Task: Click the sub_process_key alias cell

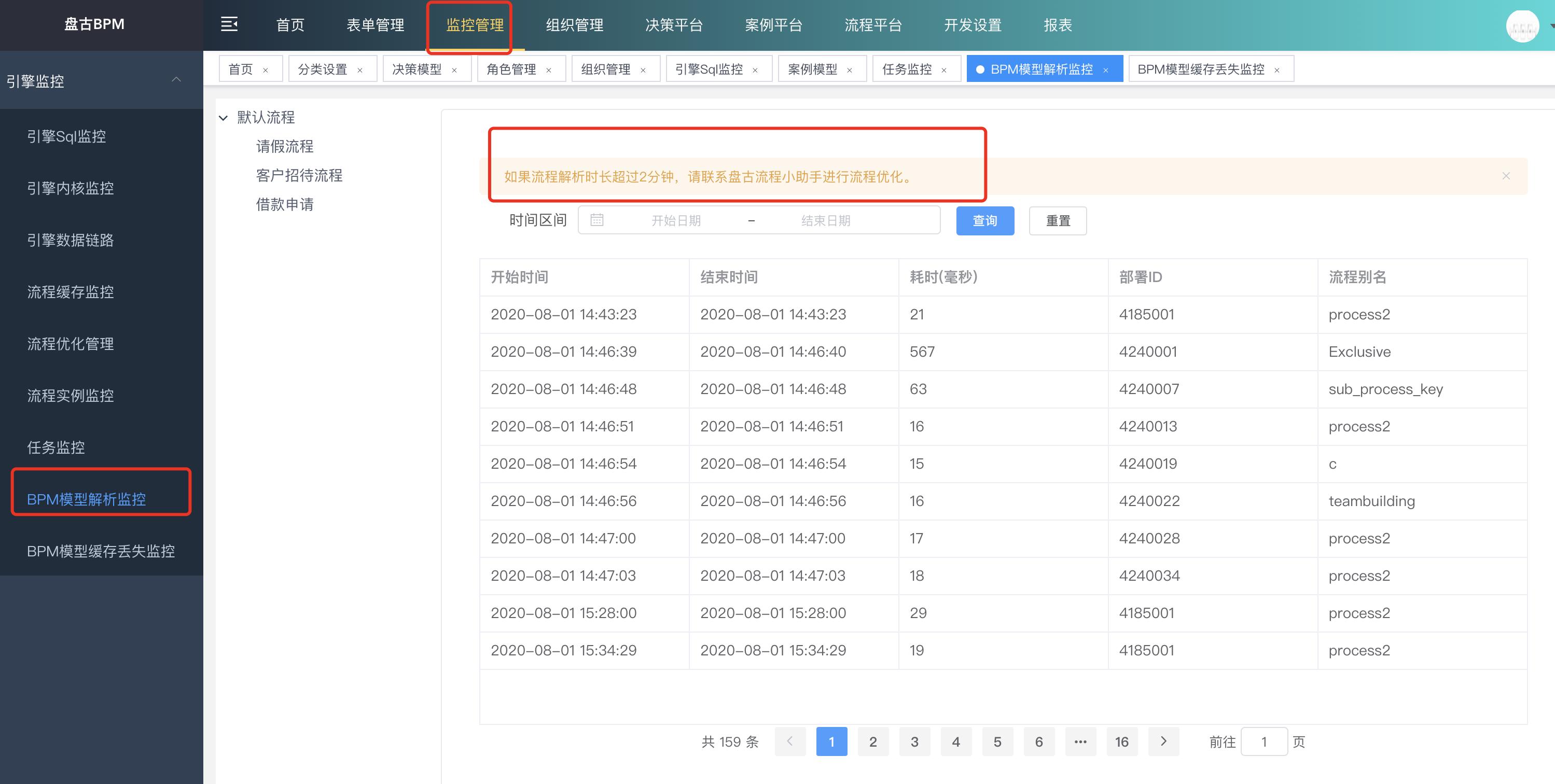Action: point(1422,389)
